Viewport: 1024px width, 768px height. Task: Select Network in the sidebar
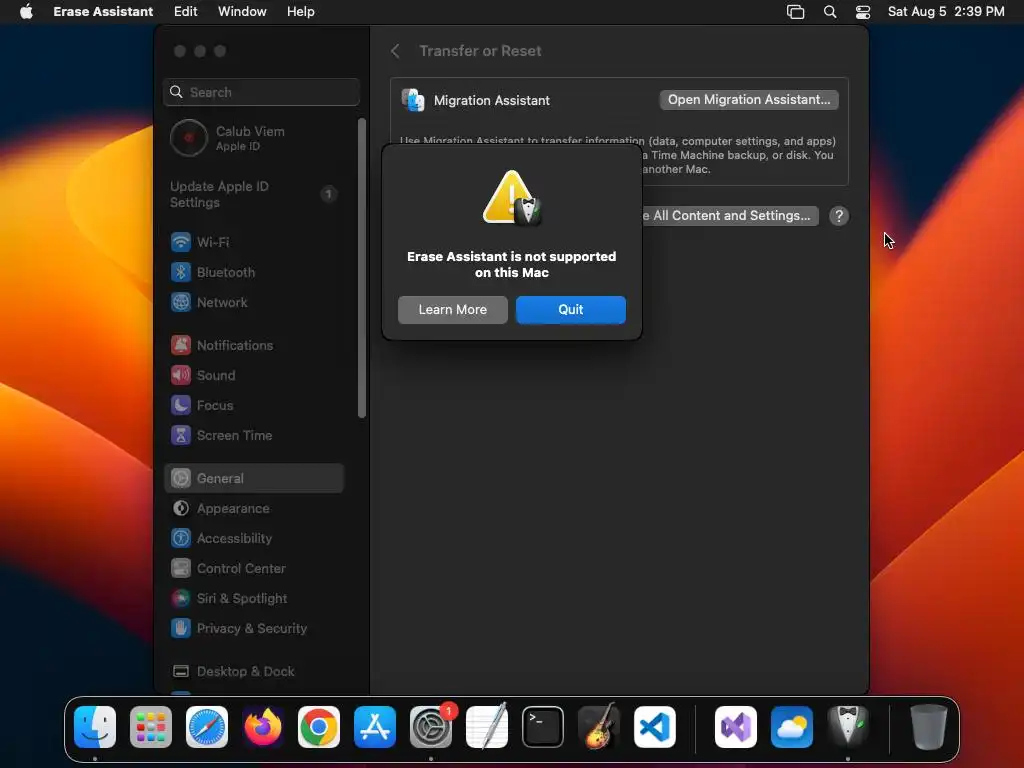pyautogui.click(x=255, y=302)
